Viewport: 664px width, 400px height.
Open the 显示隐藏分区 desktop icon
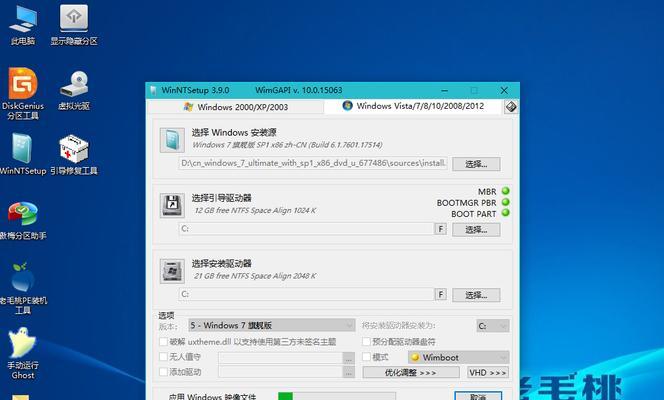pos(74,25)
